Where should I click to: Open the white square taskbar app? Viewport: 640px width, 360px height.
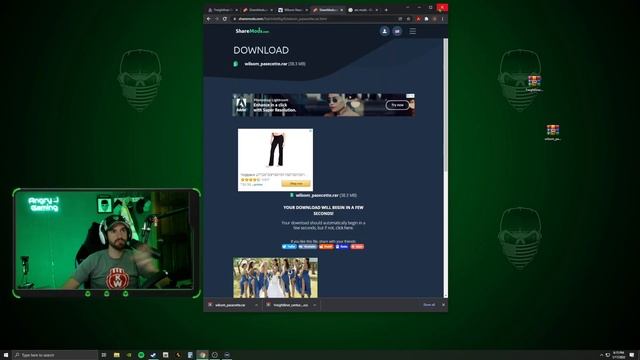coord(165,355)
